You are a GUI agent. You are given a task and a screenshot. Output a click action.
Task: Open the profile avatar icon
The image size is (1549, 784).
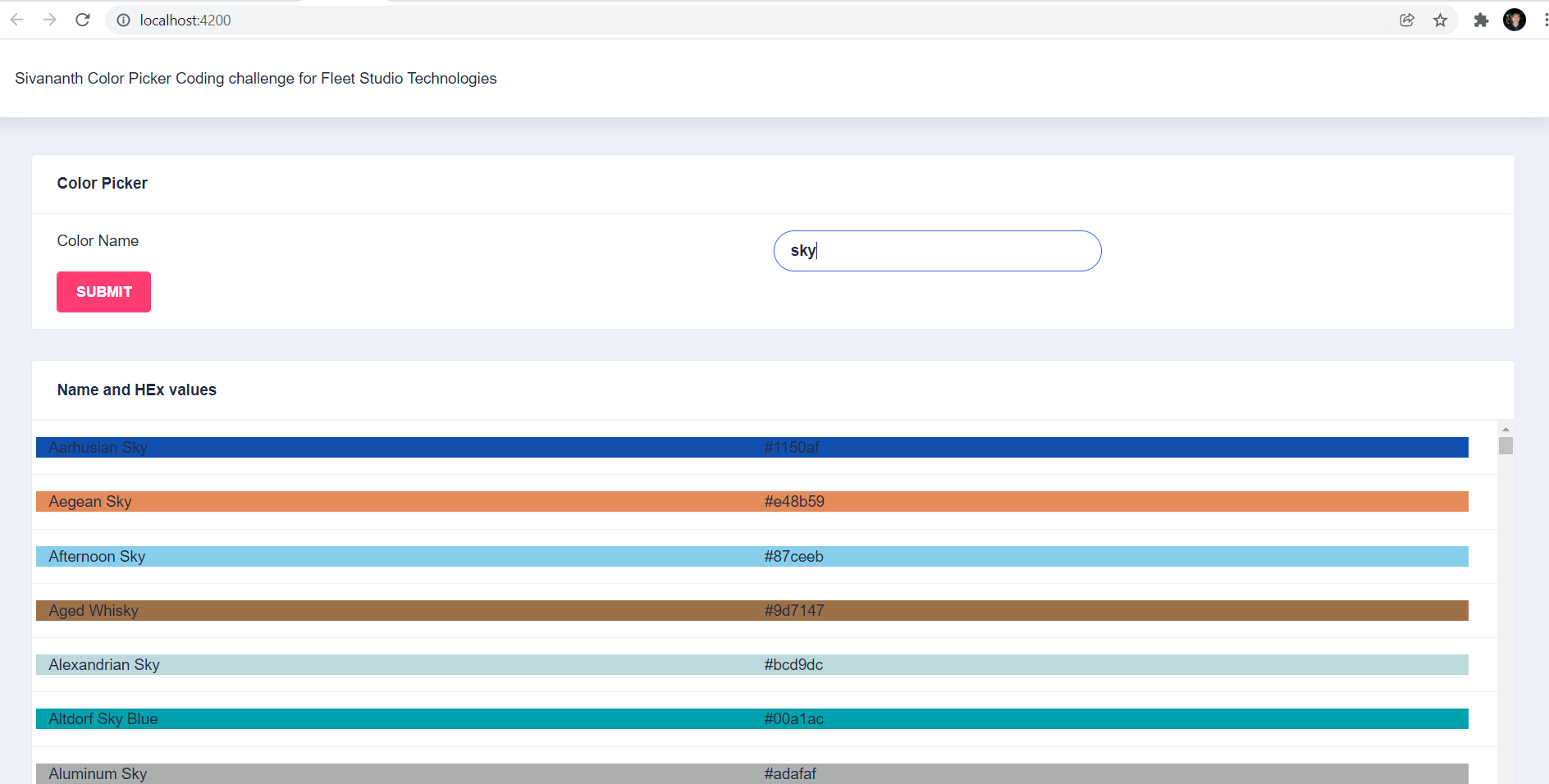1515,20
